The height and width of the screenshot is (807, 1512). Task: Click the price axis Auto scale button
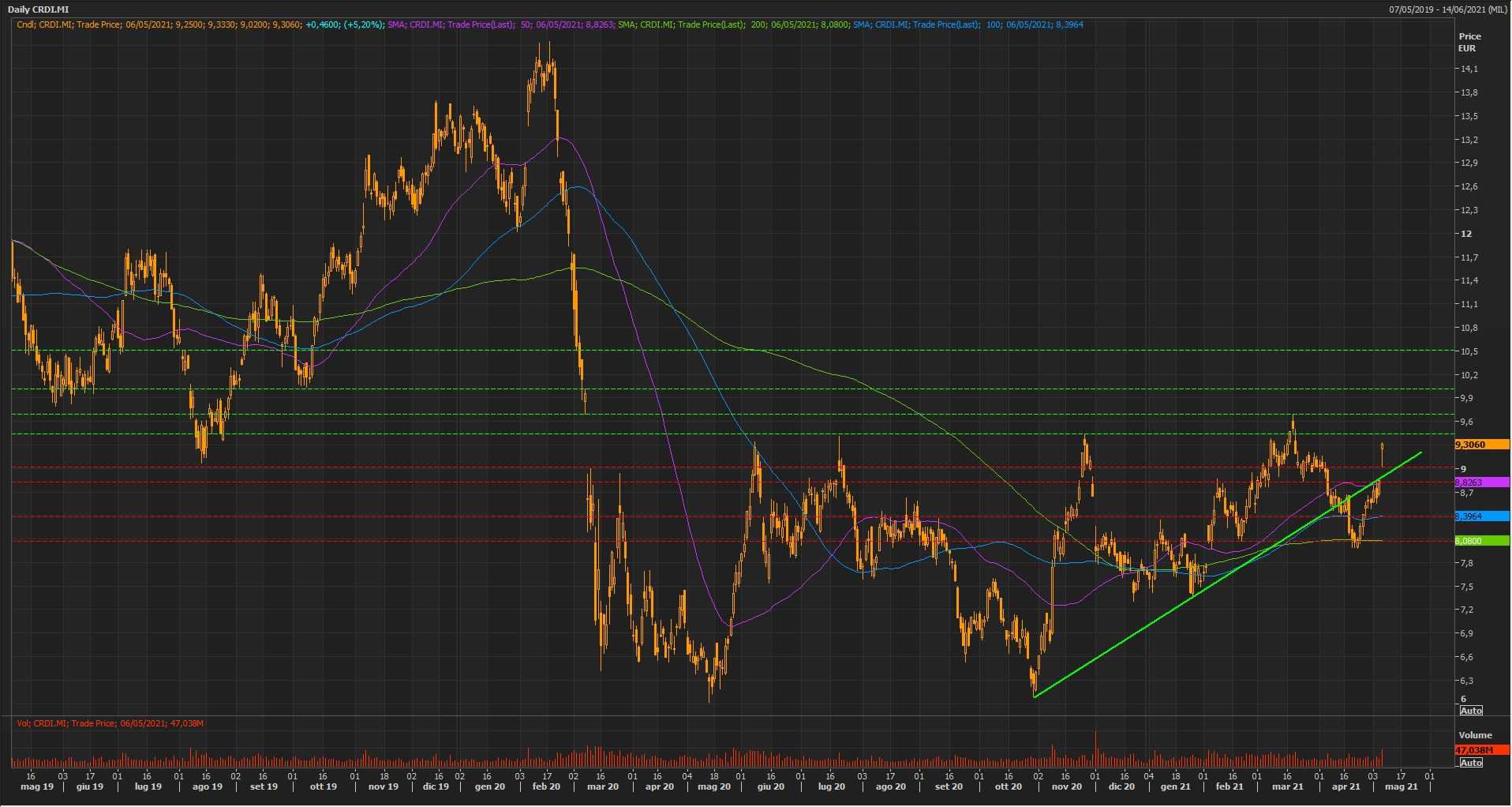(x=1471, y=711)
